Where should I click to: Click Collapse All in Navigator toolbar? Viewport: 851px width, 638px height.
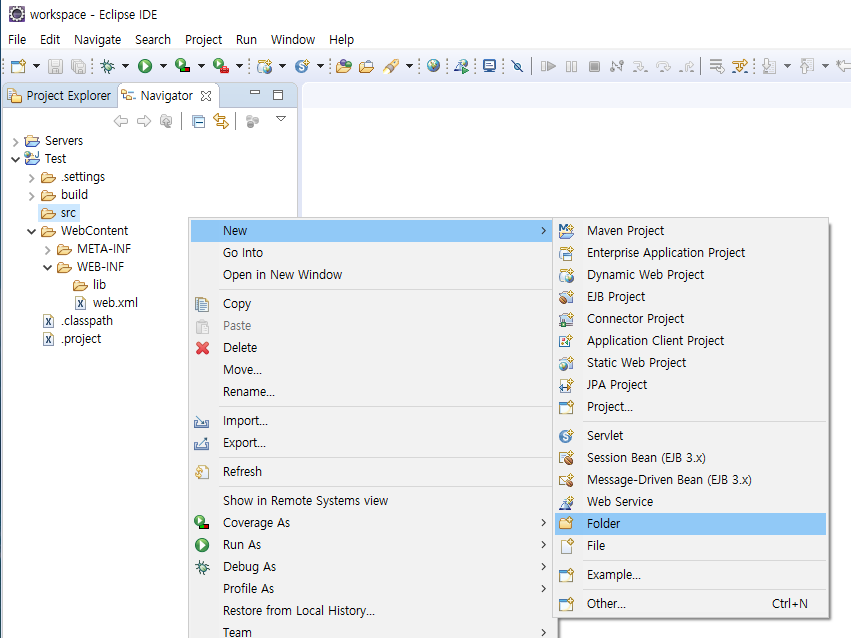pos(199,122)
